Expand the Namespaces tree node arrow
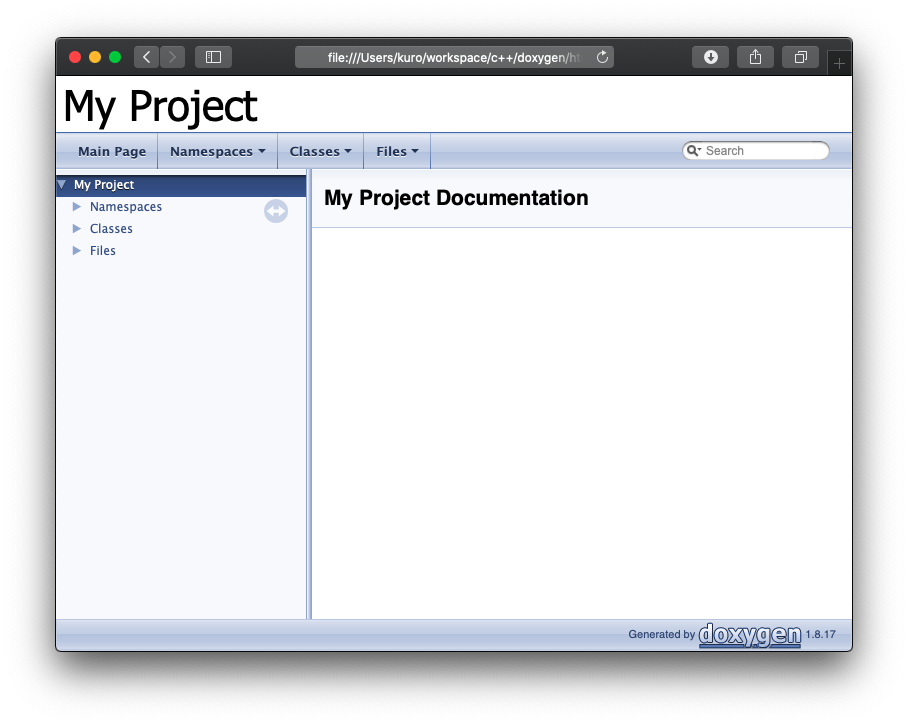This screenshot has height=725, width=908. click(76, 206)
